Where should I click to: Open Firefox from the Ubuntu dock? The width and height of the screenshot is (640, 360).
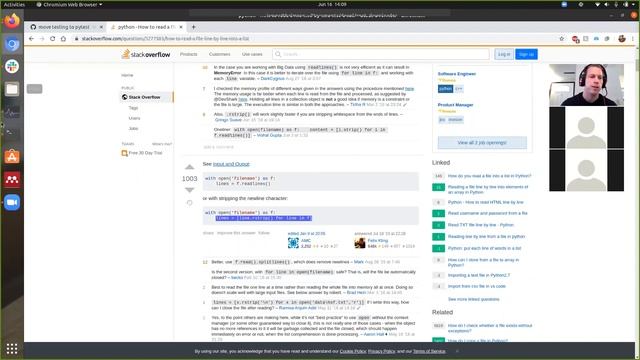(x=12, y=21)
